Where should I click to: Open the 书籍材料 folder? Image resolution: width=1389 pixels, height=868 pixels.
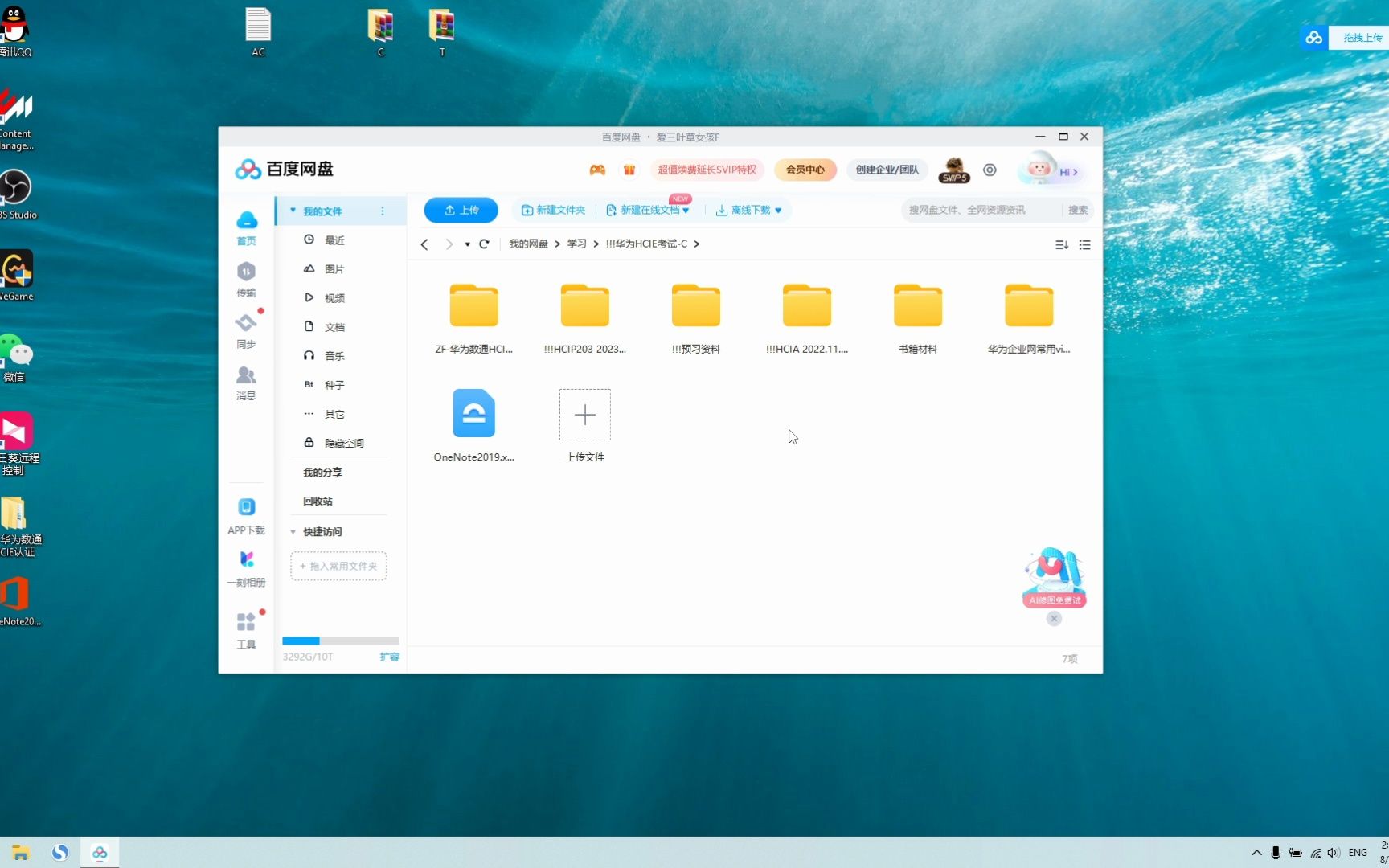click(918, 318)
